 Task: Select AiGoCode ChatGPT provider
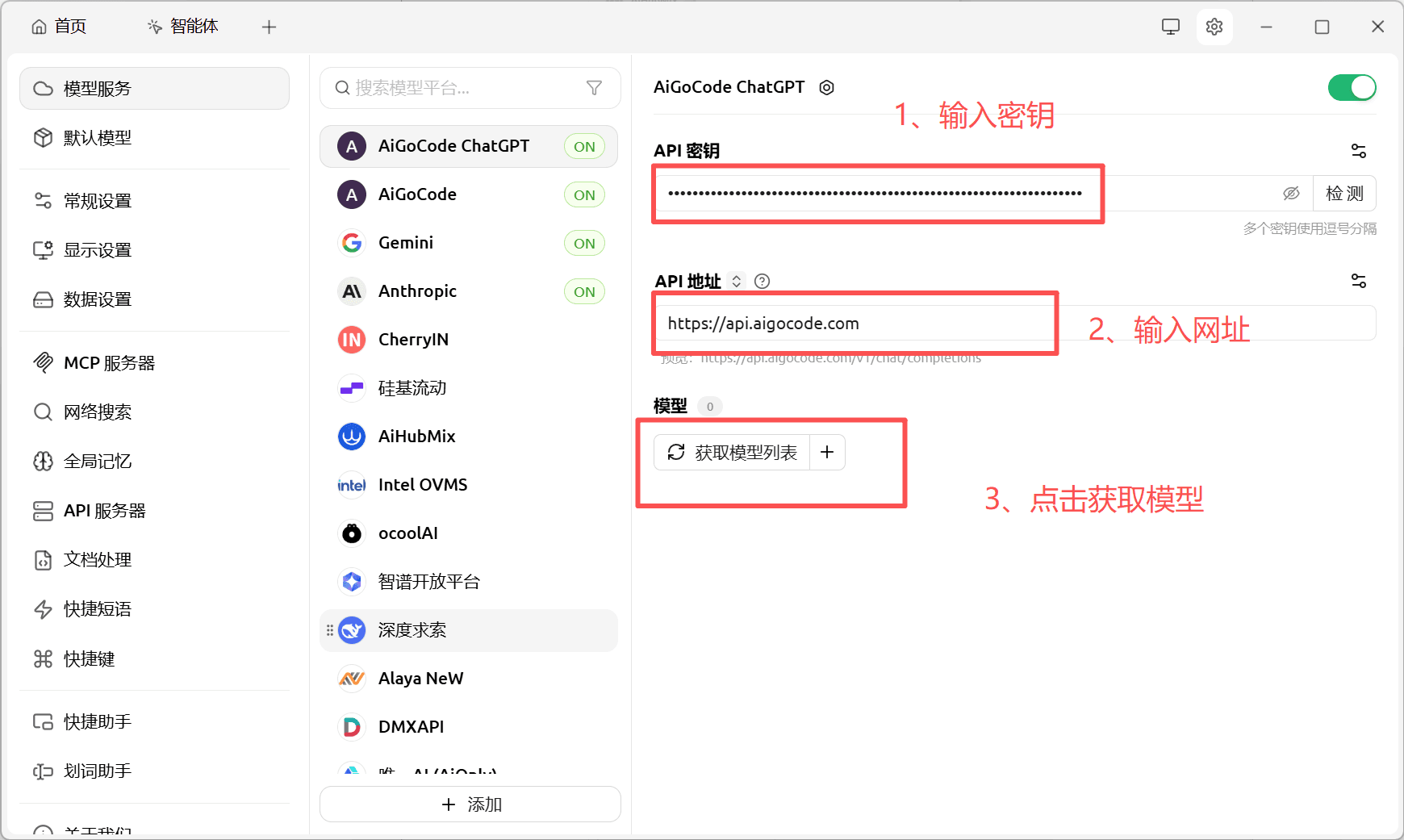click(x=469, y=146)
